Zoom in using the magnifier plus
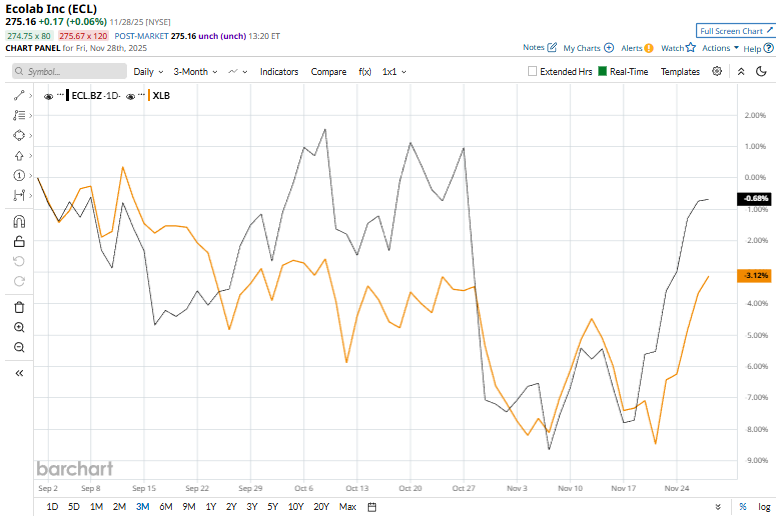Viewport: 776px width, 521px height. click(x=19, y=327)
